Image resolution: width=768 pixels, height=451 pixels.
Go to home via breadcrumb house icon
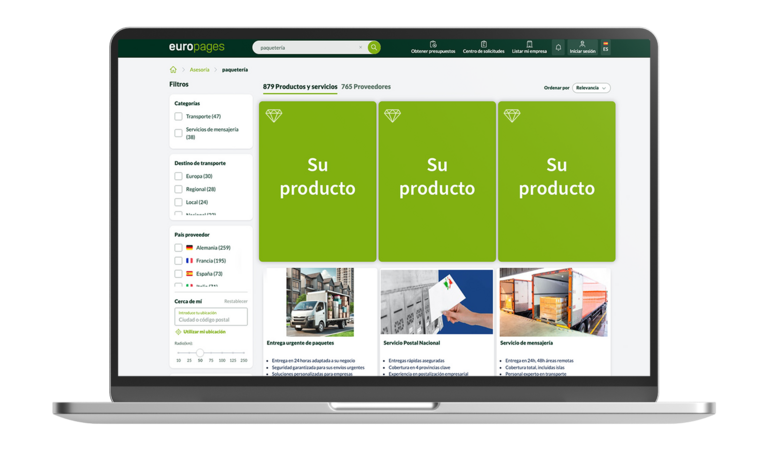coord(173,70)
